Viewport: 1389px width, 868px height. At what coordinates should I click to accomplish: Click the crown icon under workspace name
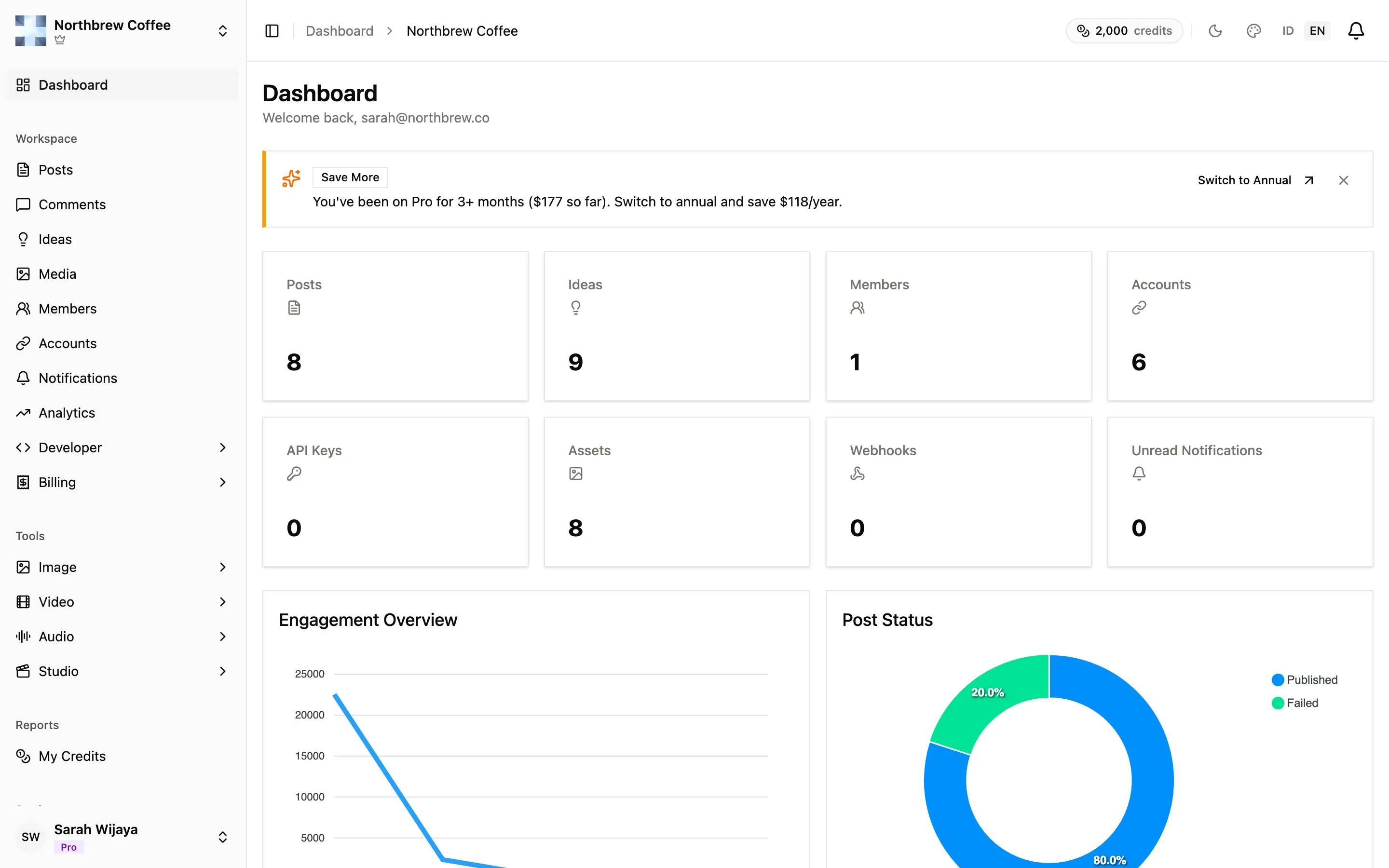coord(60,40)
